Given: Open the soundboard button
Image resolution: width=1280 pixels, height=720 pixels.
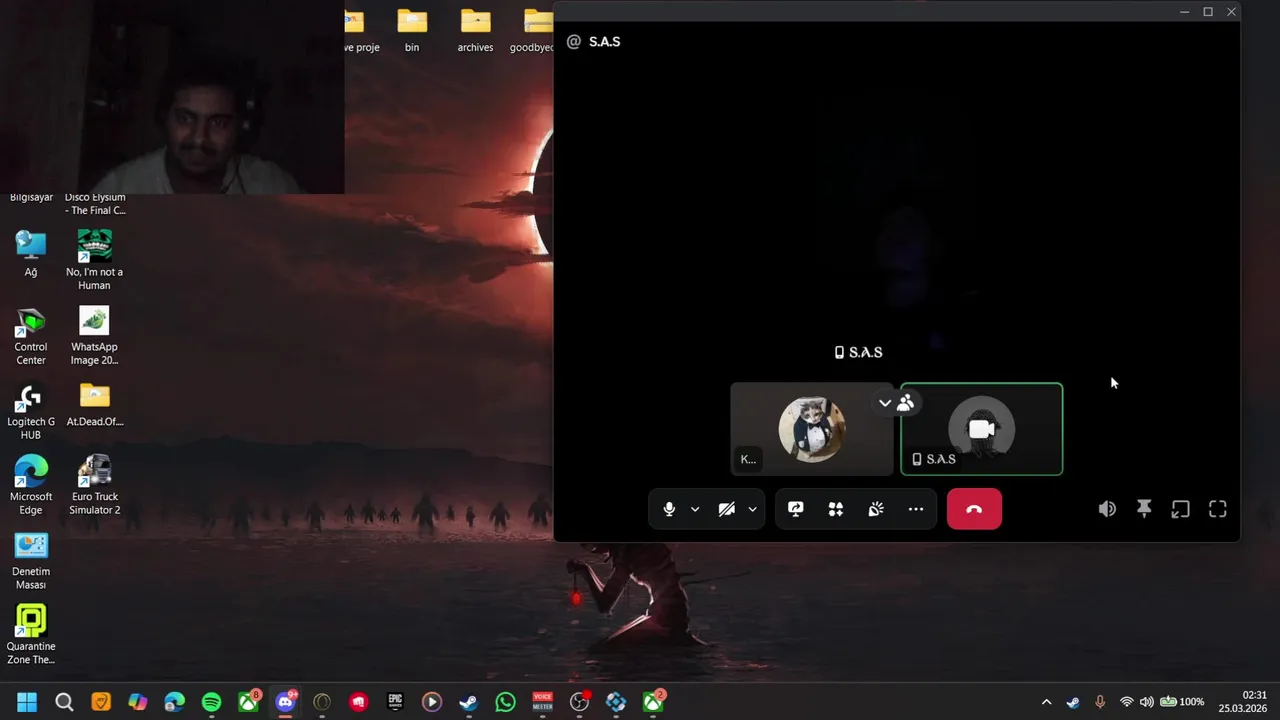Looking at the screenshot, I should [876, 509].
